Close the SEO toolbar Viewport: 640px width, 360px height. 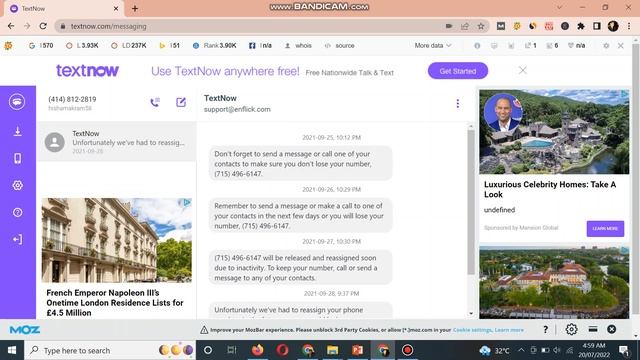[620, 45]
